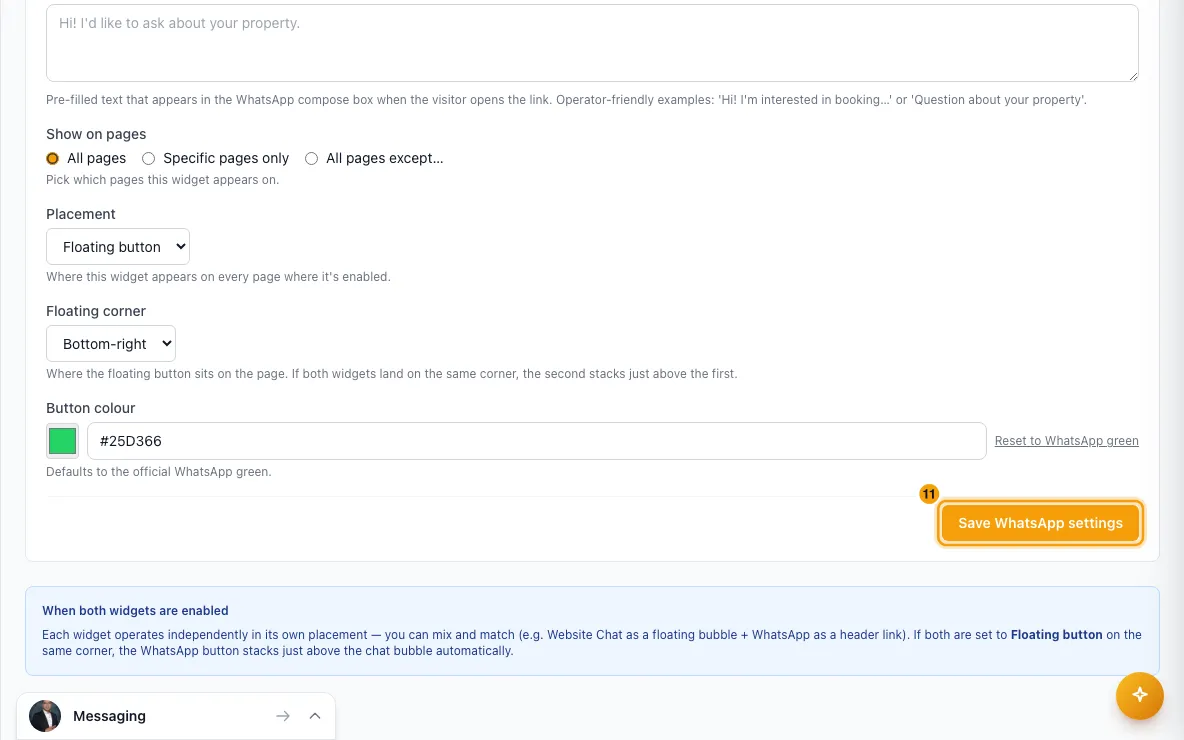This screenshot has height=740, width=1184.
Task: Click the 'Floating corner' label
Action: (96, 311)
